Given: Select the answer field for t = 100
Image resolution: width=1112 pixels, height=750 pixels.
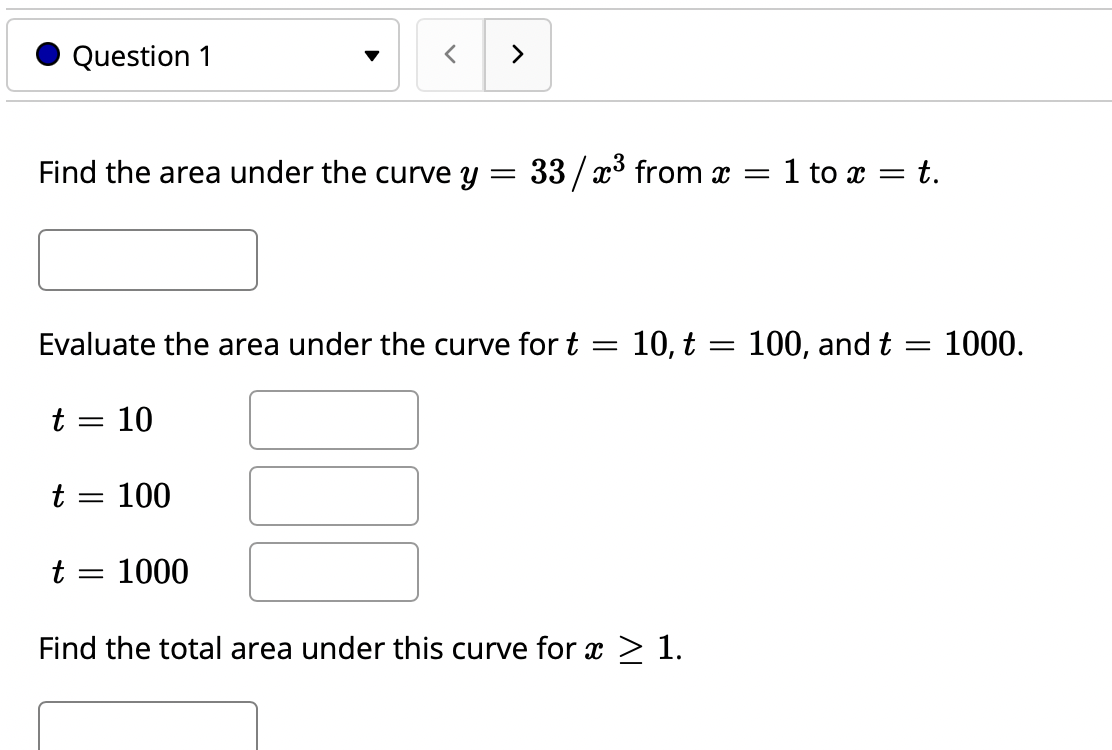Looking at the screenshot, I should pos(334,496).
